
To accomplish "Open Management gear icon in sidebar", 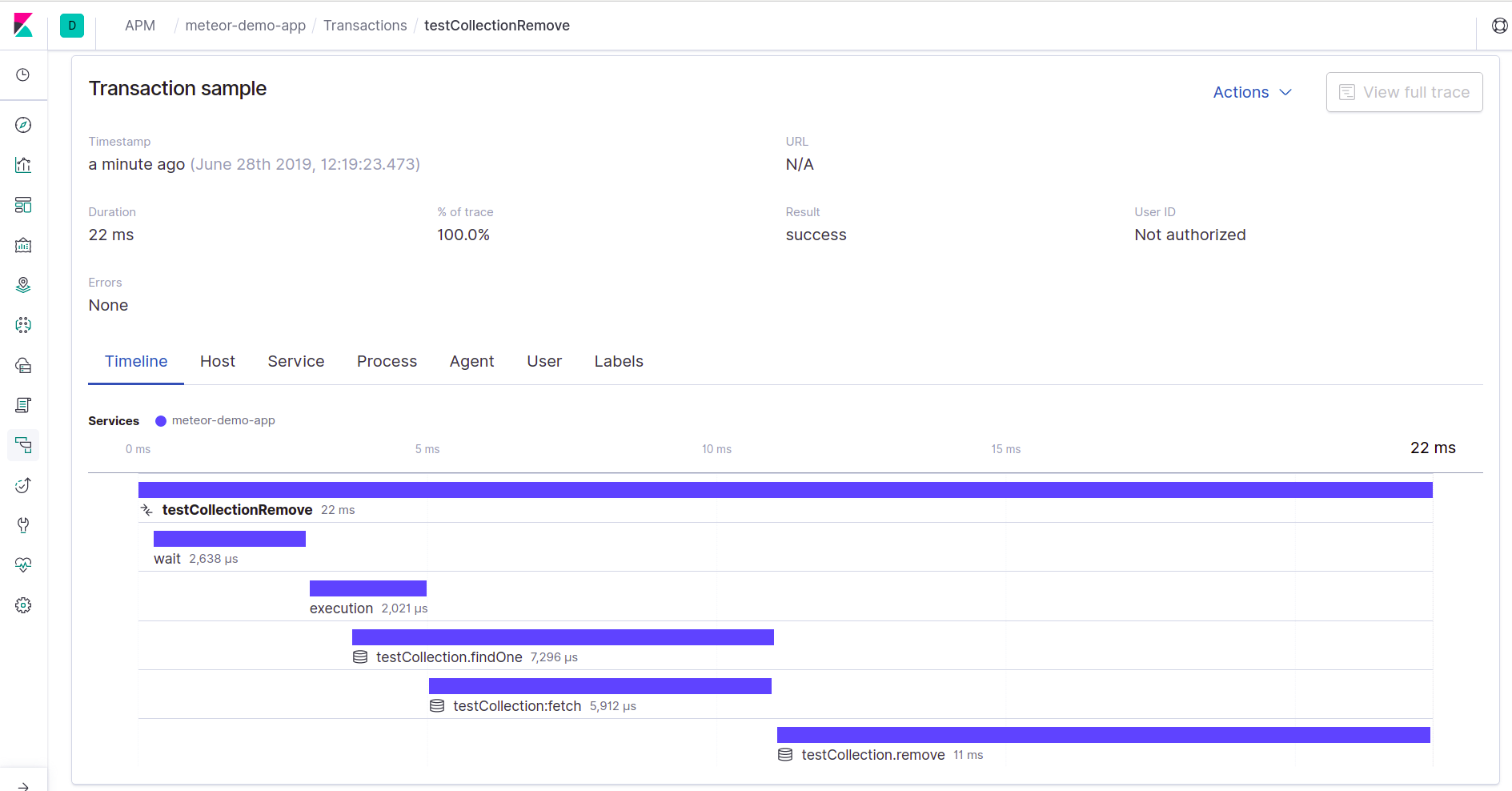I will pos(23,605).
